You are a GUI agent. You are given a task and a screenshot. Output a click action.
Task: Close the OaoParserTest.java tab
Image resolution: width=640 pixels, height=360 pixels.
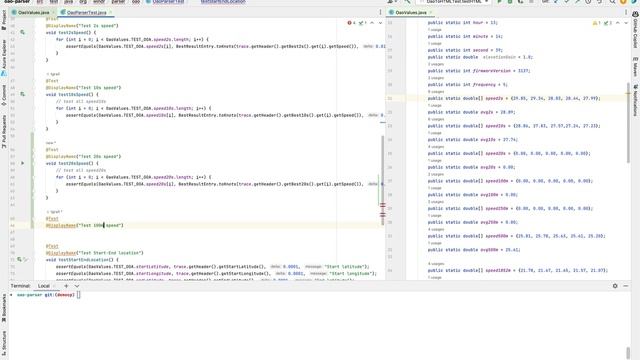coord(110,13)
